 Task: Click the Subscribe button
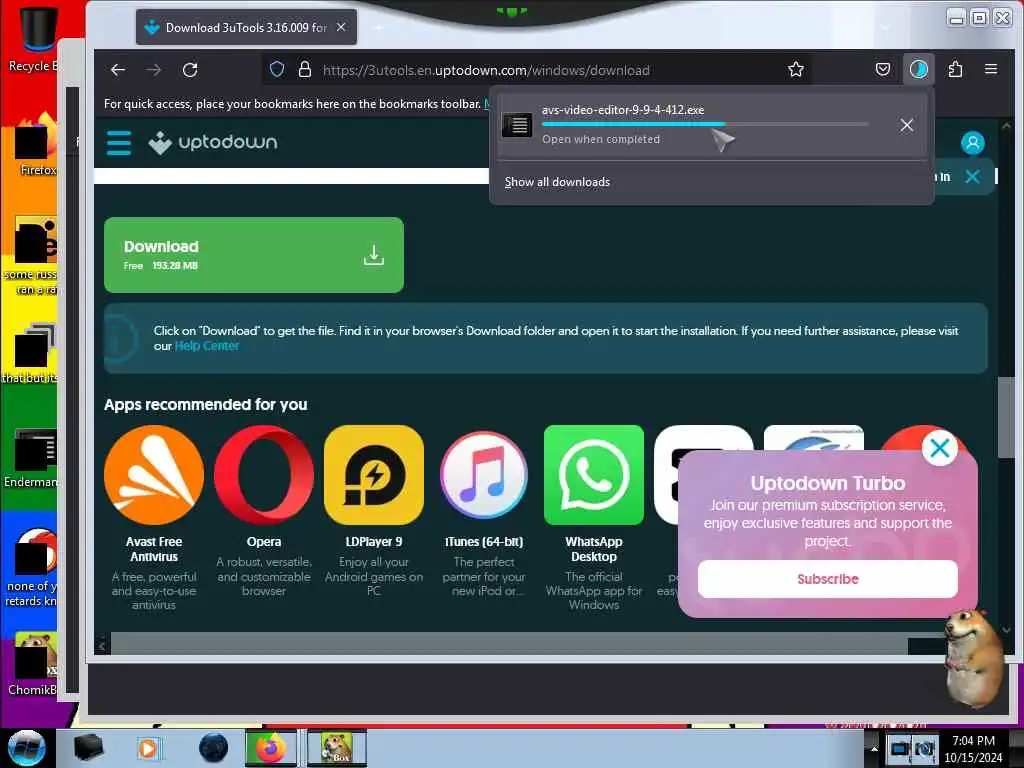click(x=827, y=579)
